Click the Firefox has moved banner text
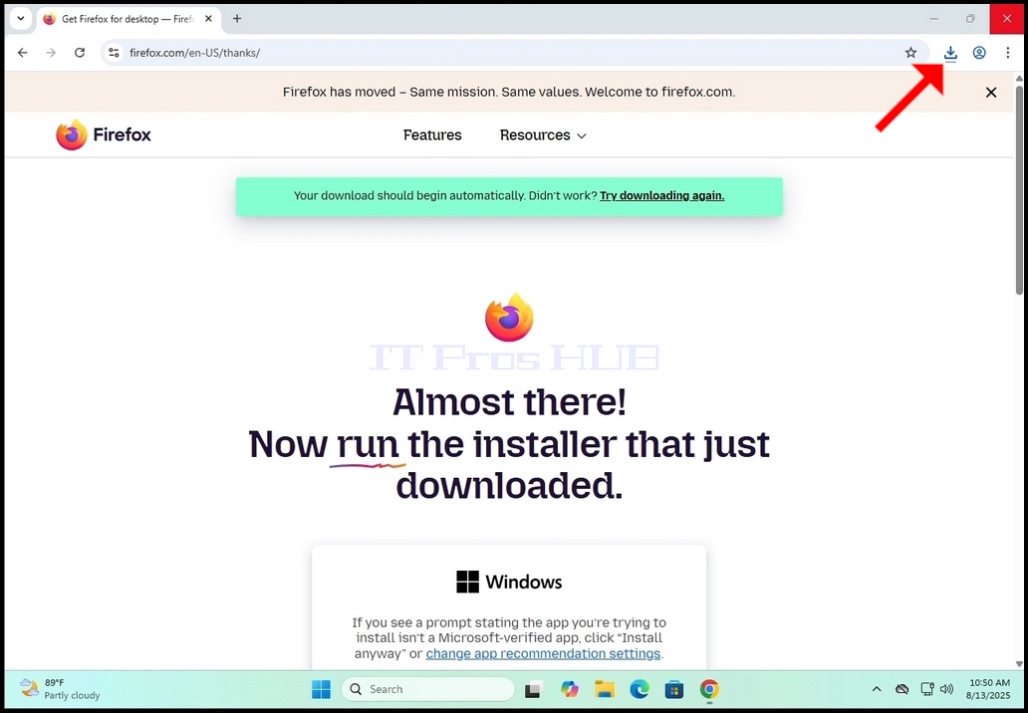The width and height of the screenshot is (1028, 713). pos(509,92)
